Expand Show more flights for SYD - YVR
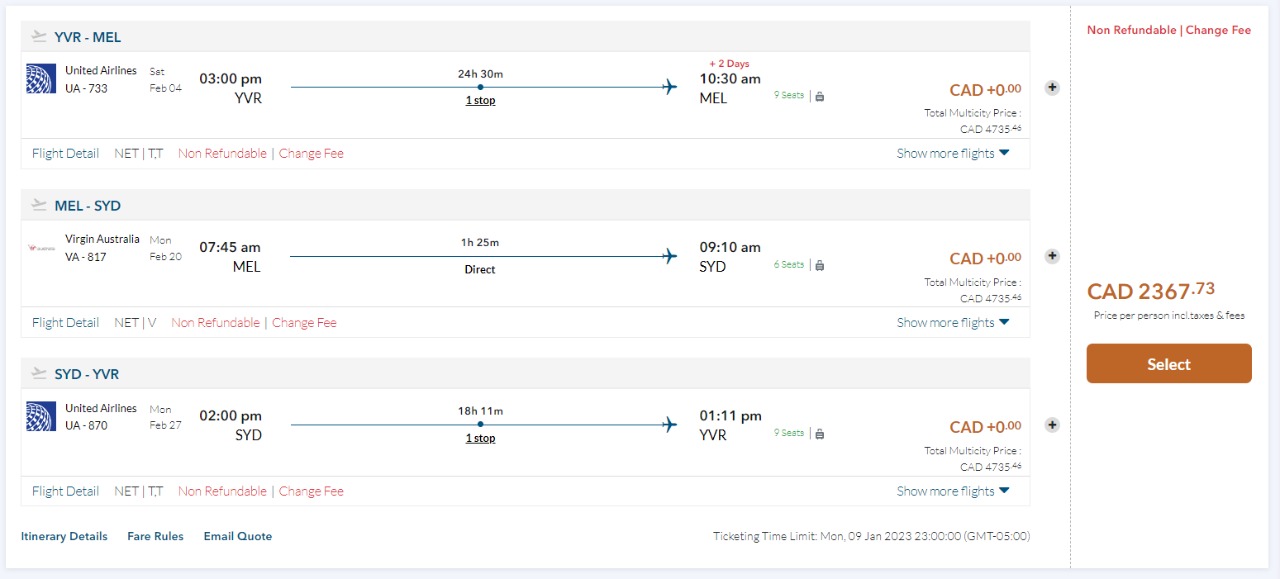This screenshot has width=1280, height=579. [x=953, y=491]
